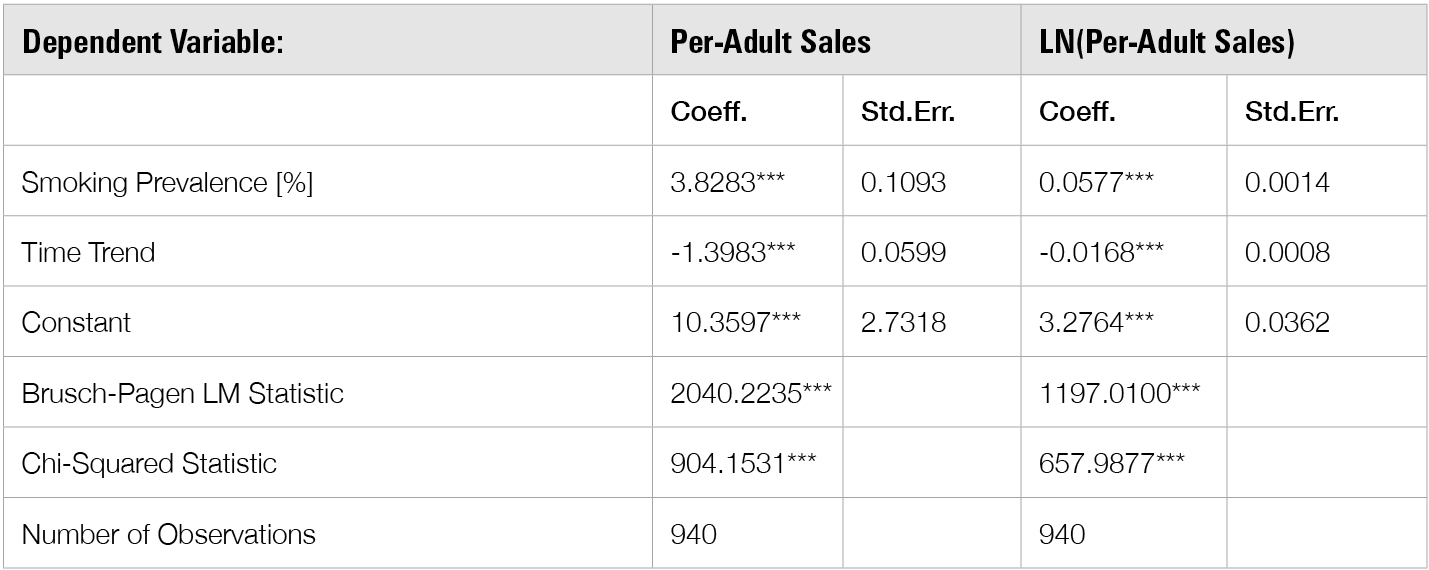Click the Number of Observations label
Image resolution: width=1429 pixels, height=570 pixels.
coord(168,534)
